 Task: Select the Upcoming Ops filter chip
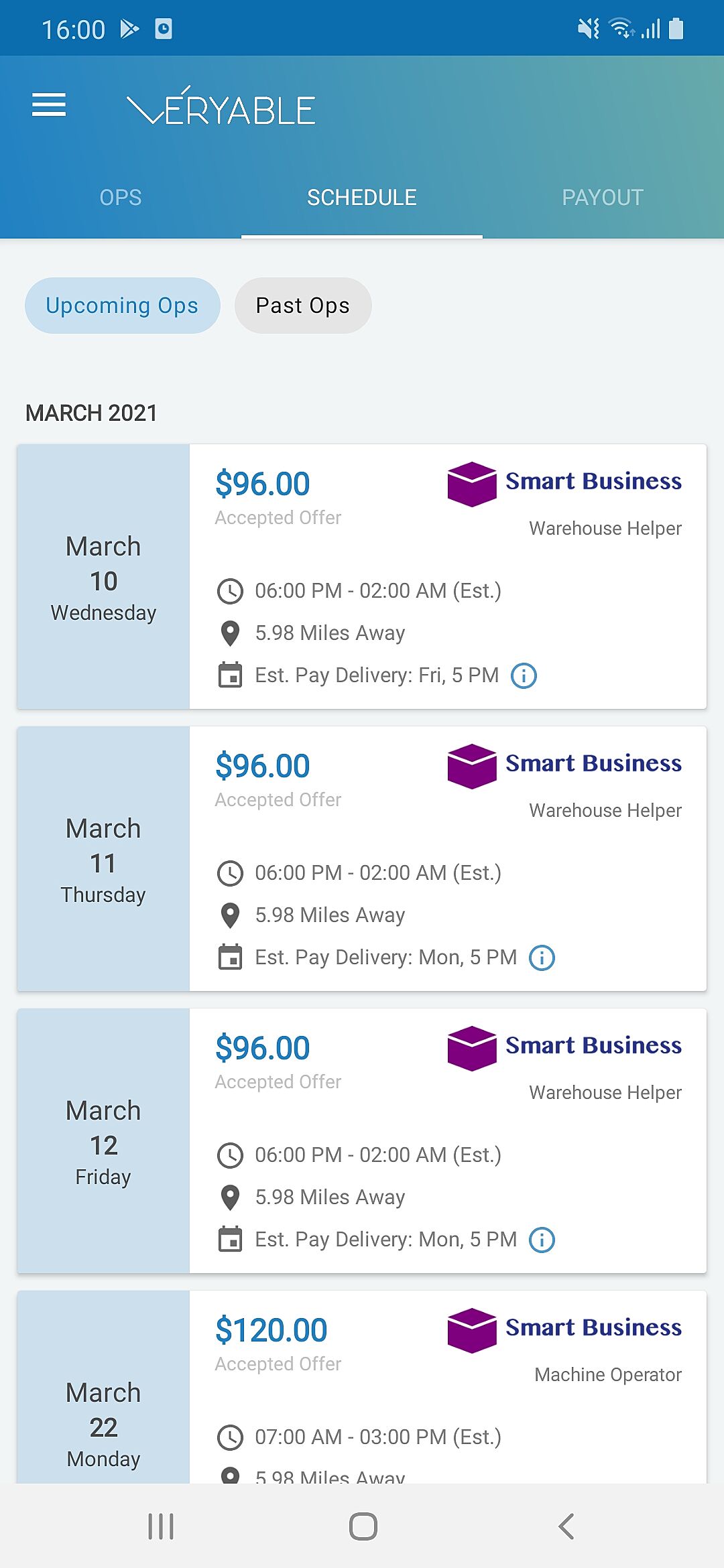pos(123,306)
